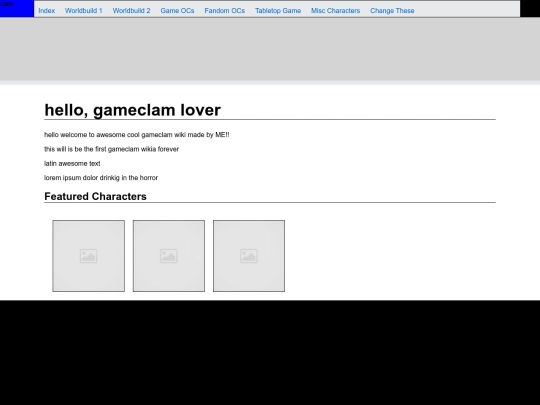This screenshot has width=540, height=405.
Task: Click the blue site logo box
Action: [x=17, y=8]
